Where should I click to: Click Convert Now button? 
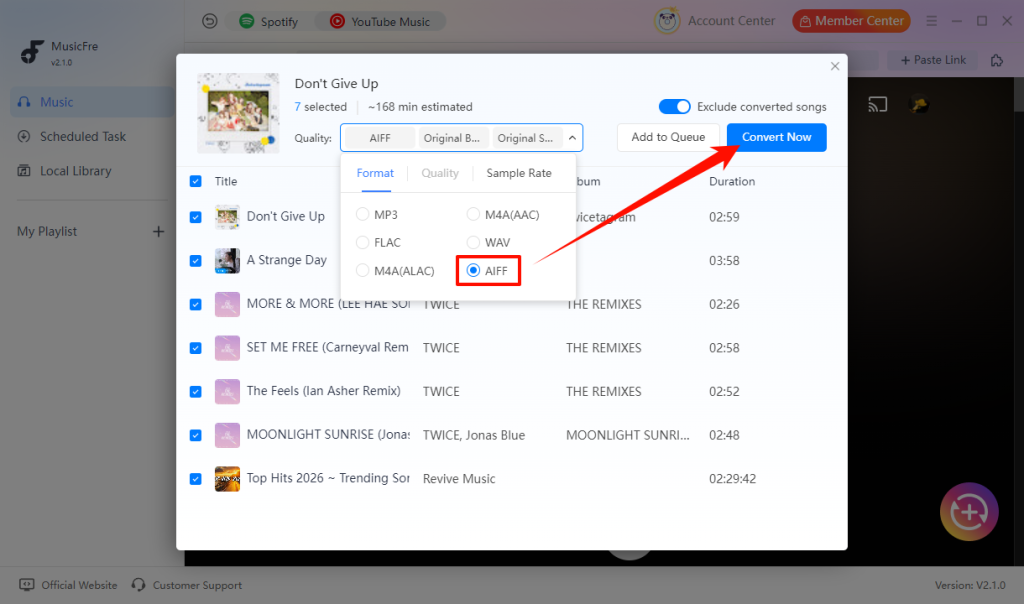tap(776, 137)
